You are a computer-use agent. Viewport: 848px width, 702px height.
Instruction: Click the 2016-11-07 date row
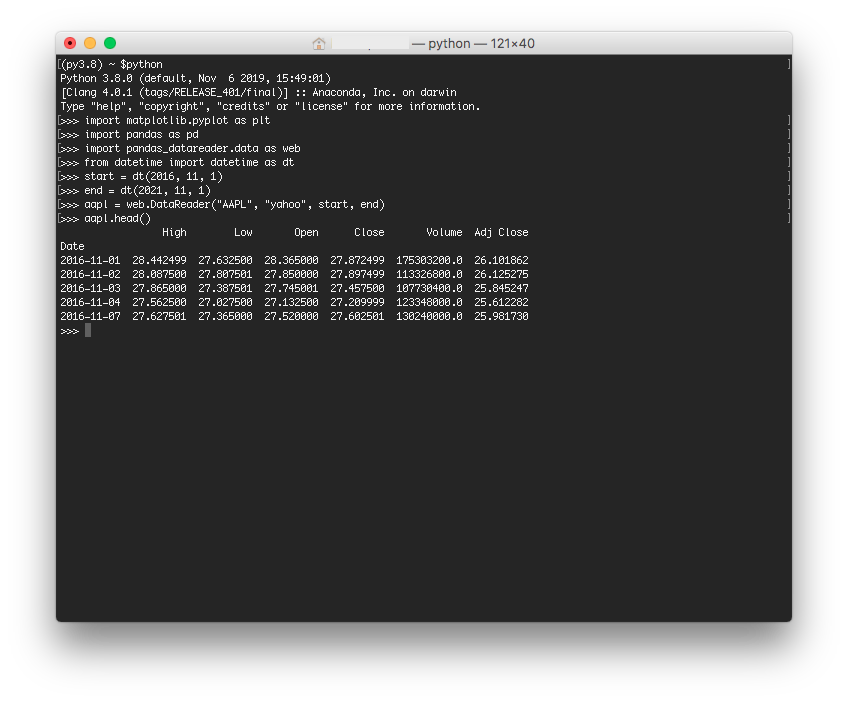(x=294, y=316)
